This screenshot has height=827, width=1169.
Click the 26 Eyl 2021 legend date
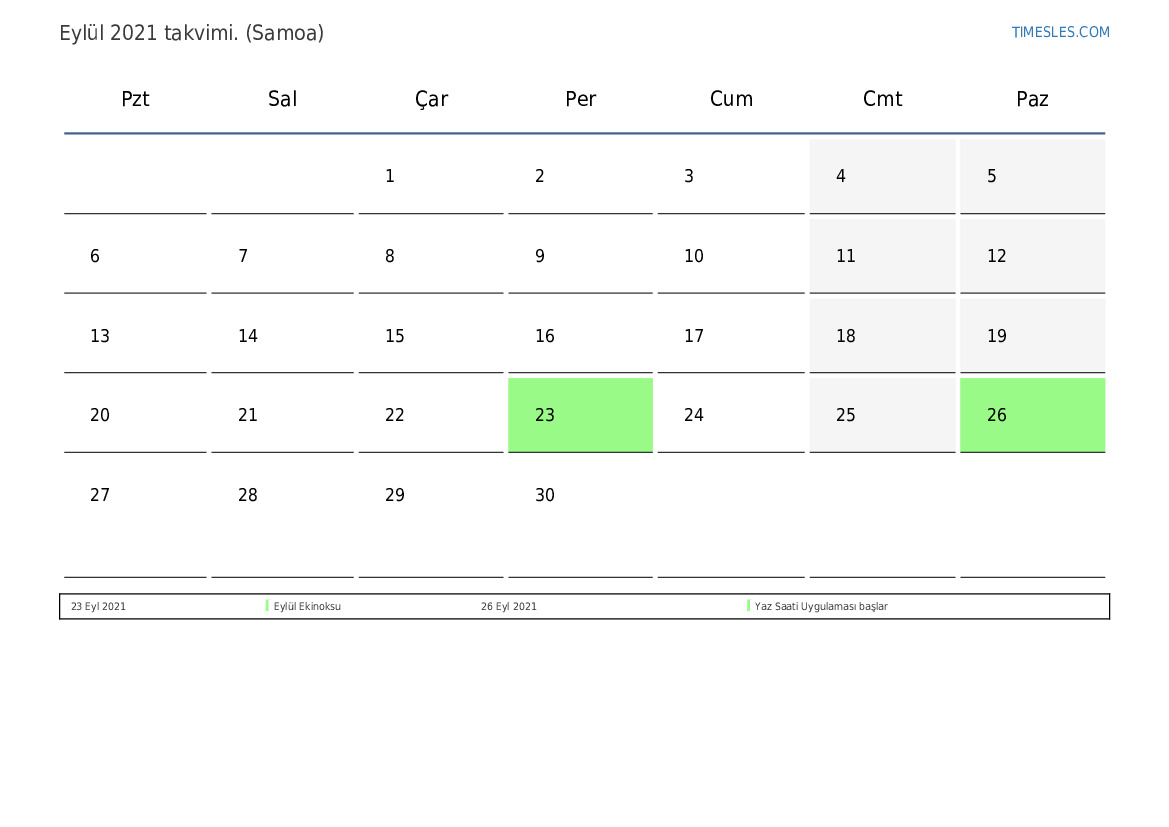click(508, 607)
